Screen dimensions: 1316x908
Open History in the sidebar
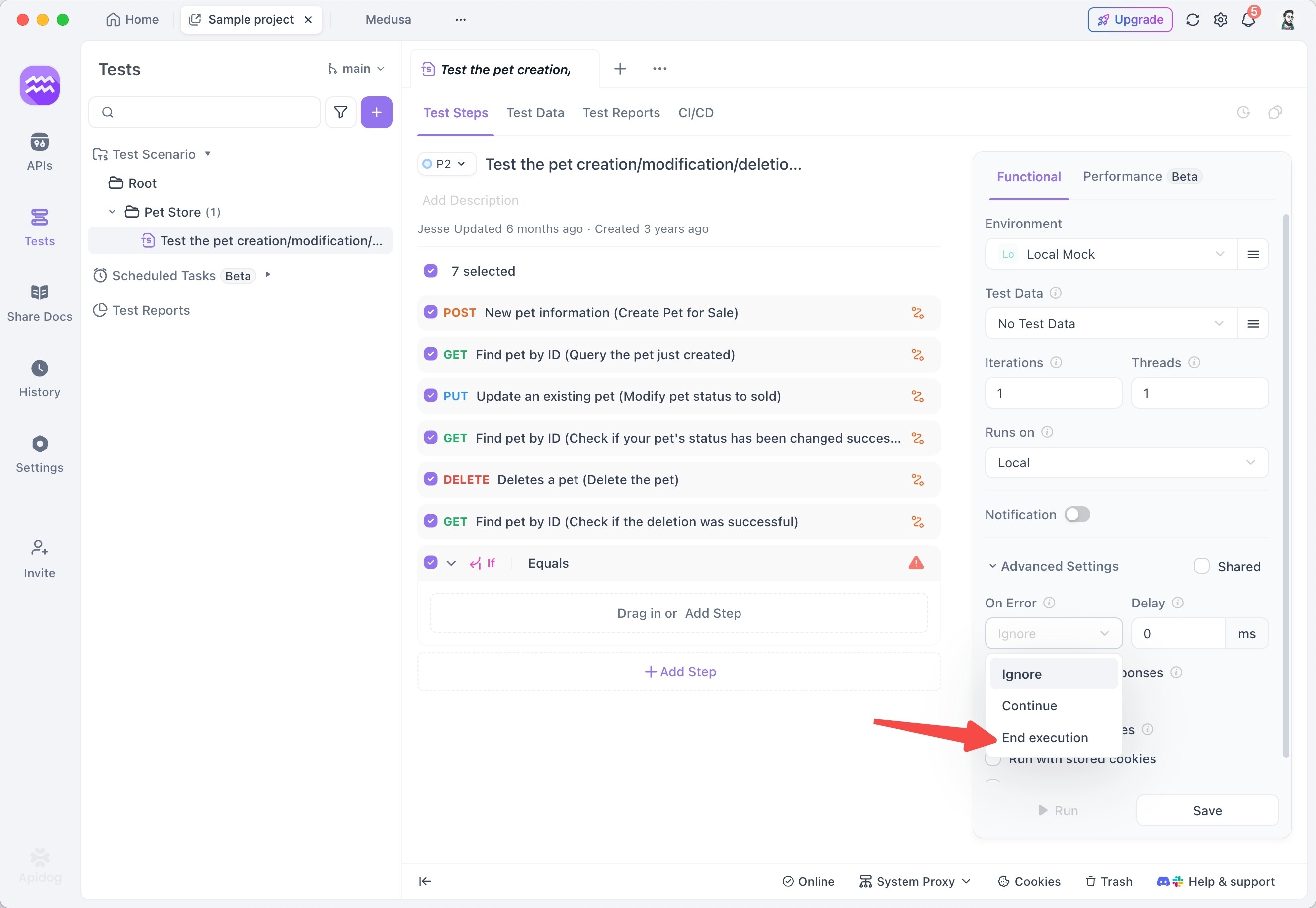click(39, 378)
